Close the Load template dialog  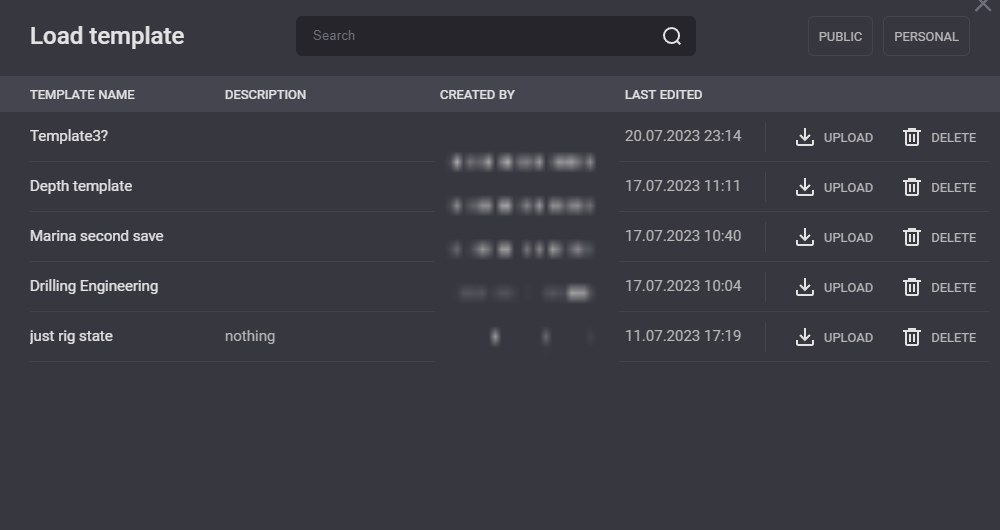[x=983, y=6]
